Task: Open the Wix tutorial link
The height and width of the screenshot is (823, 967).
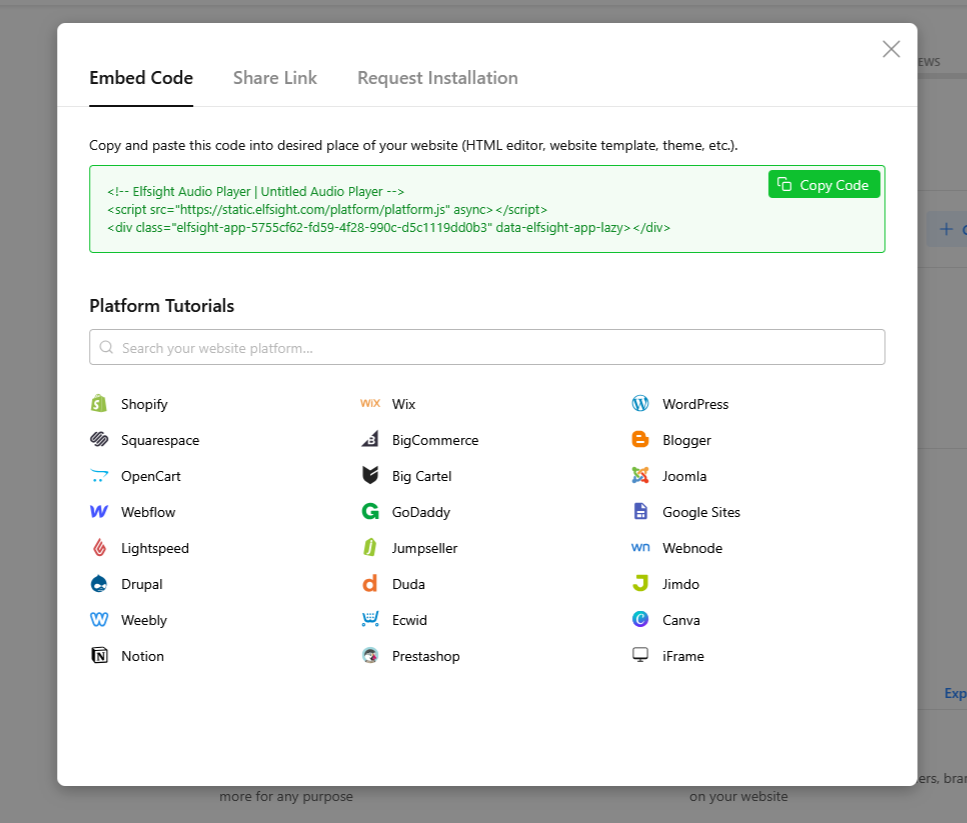Action: 404,404
